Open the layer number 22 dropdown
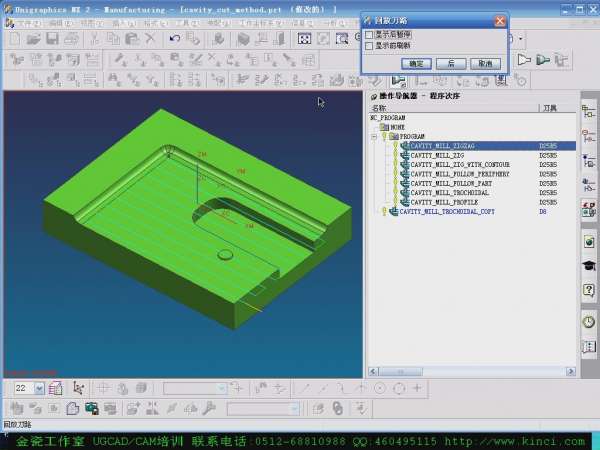Viewport: 600px width, 450px height. 39,388
